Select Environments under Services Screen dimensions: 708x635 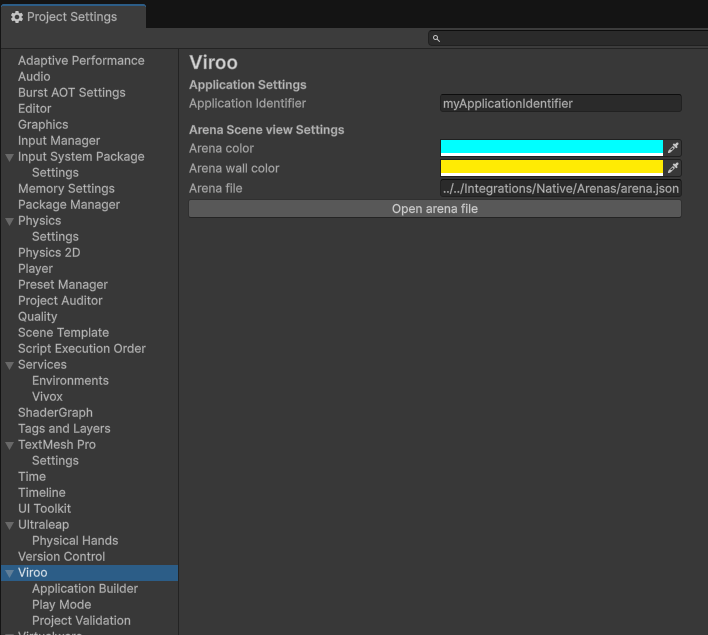pos(70,381)
